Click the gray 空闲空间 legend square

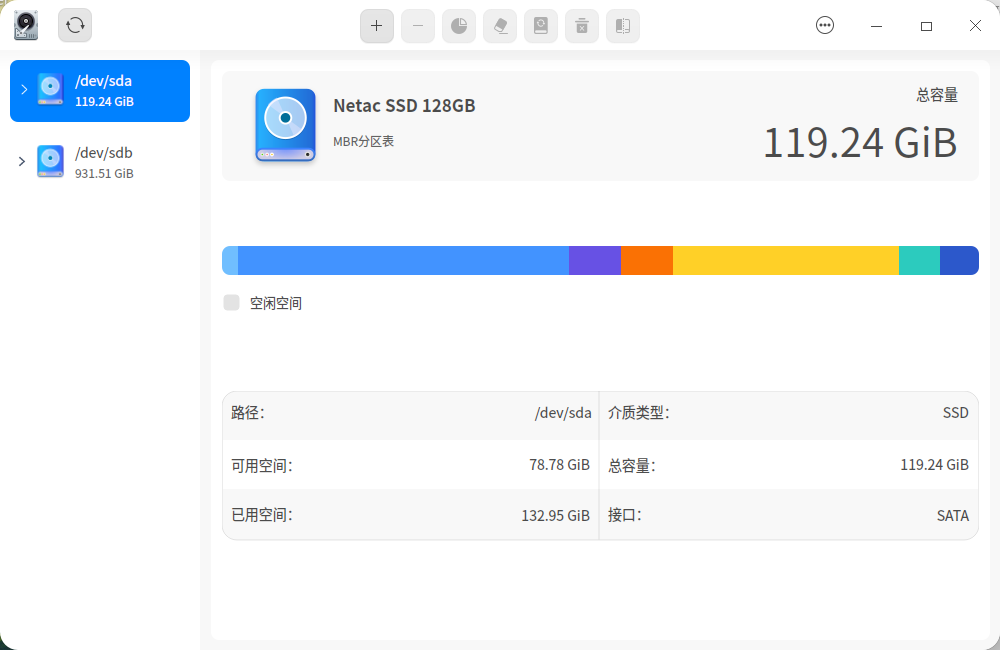(x=232, y=302)
